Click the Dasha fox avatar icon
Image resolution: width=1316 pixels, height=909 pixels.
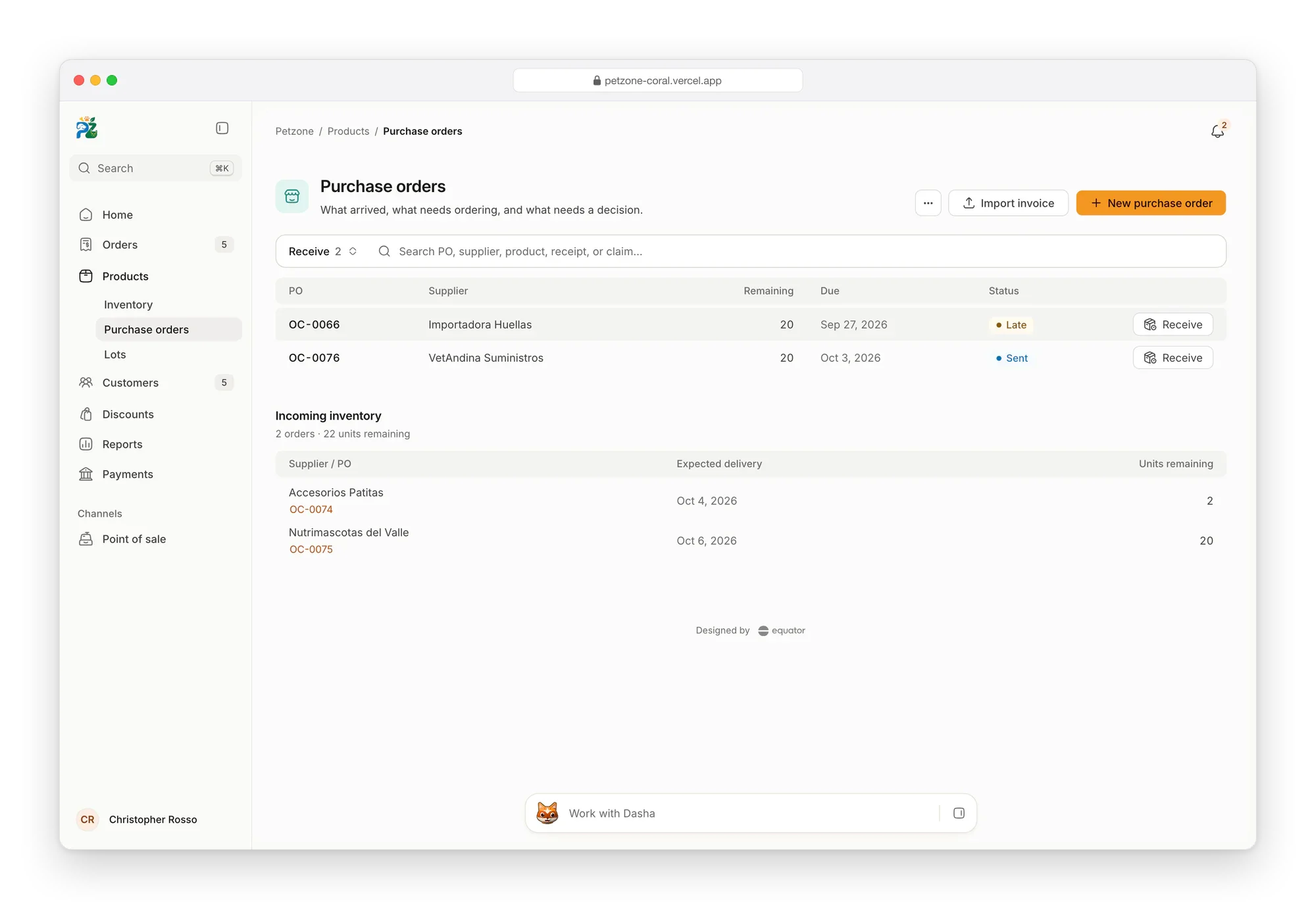pyautogui.click(x=547, y=813)
